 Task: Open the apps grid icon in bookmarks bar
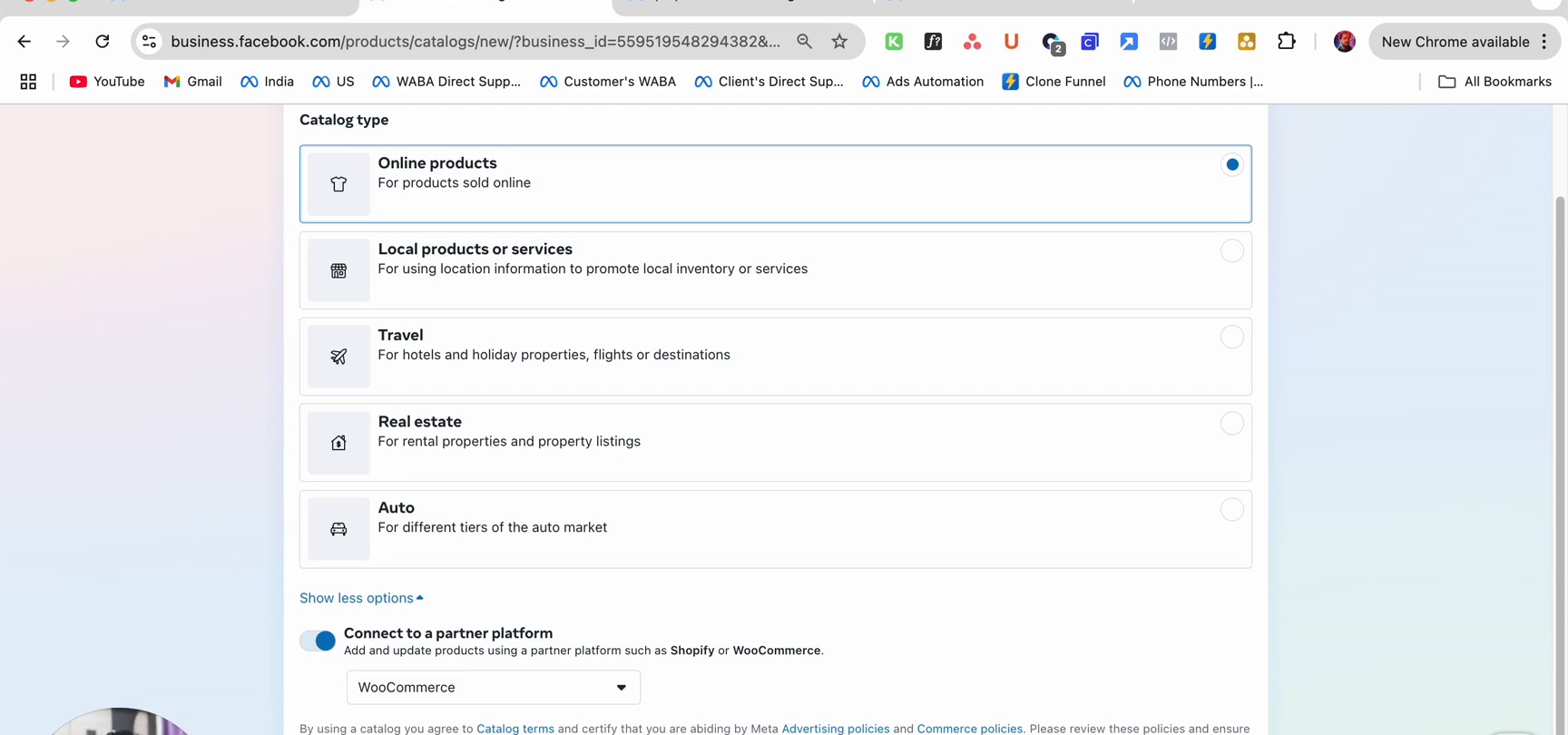point(28,82)
